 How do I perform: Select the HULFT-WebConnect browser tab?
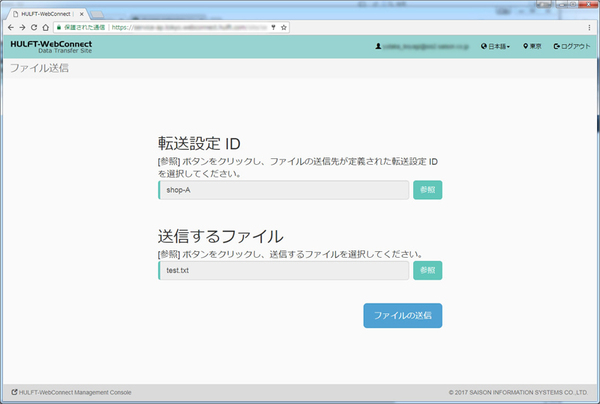[x=46, y=14]
